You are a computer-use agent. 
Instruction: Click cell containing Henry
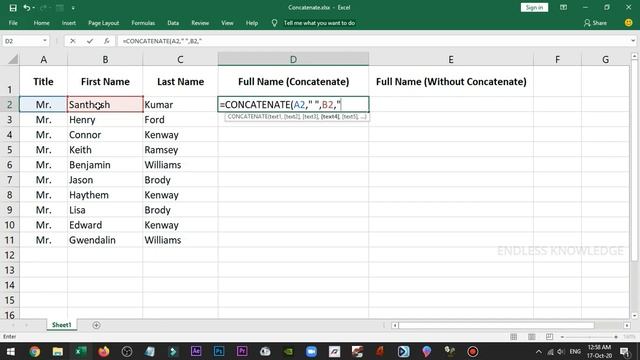[105, 120]
